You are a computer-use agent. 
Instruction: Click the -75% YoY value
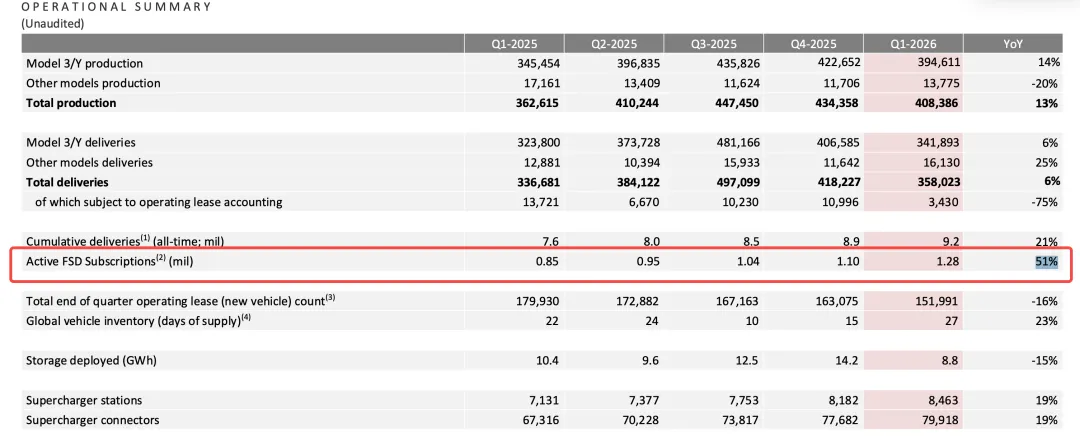coord(1045,203)
